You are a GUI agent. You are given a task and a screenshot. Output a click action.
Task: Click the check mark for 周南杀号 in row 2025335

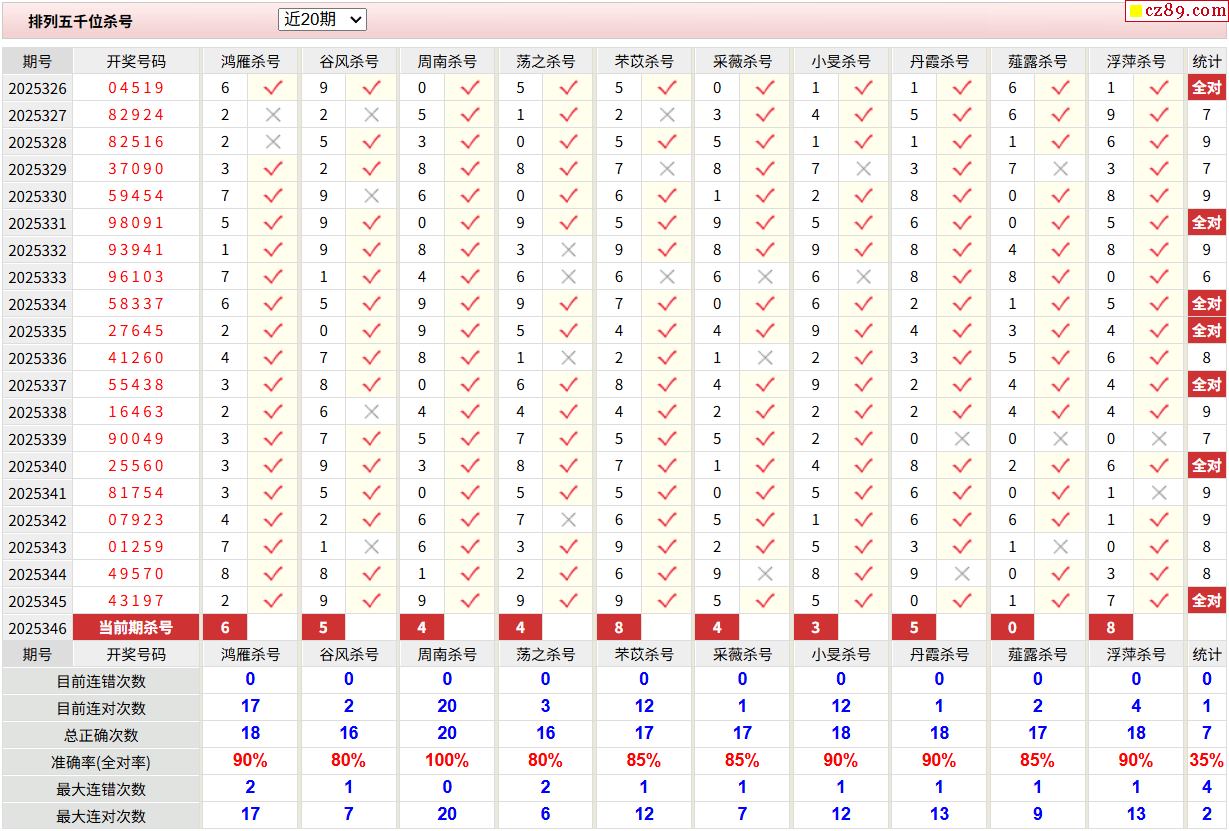pyautogui.click(x=470, y=331)
